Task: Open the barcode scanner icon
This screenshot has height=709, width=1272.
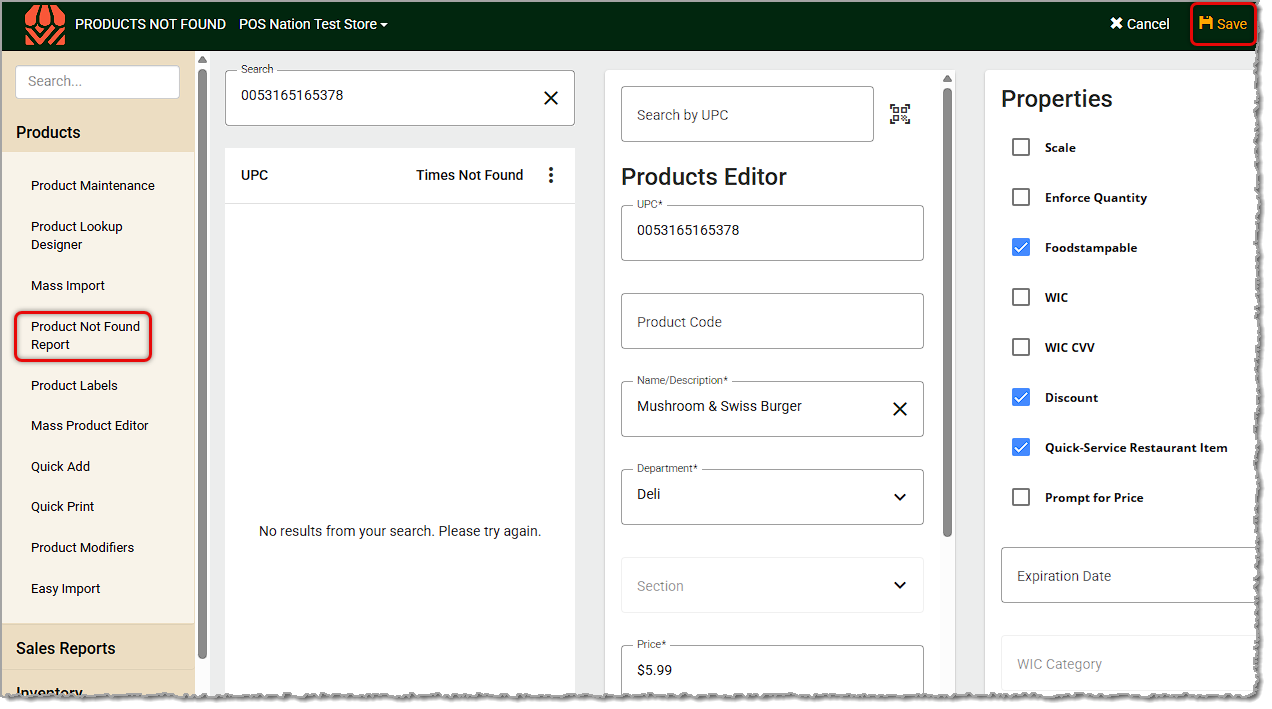Action: [x=900, y=114]
